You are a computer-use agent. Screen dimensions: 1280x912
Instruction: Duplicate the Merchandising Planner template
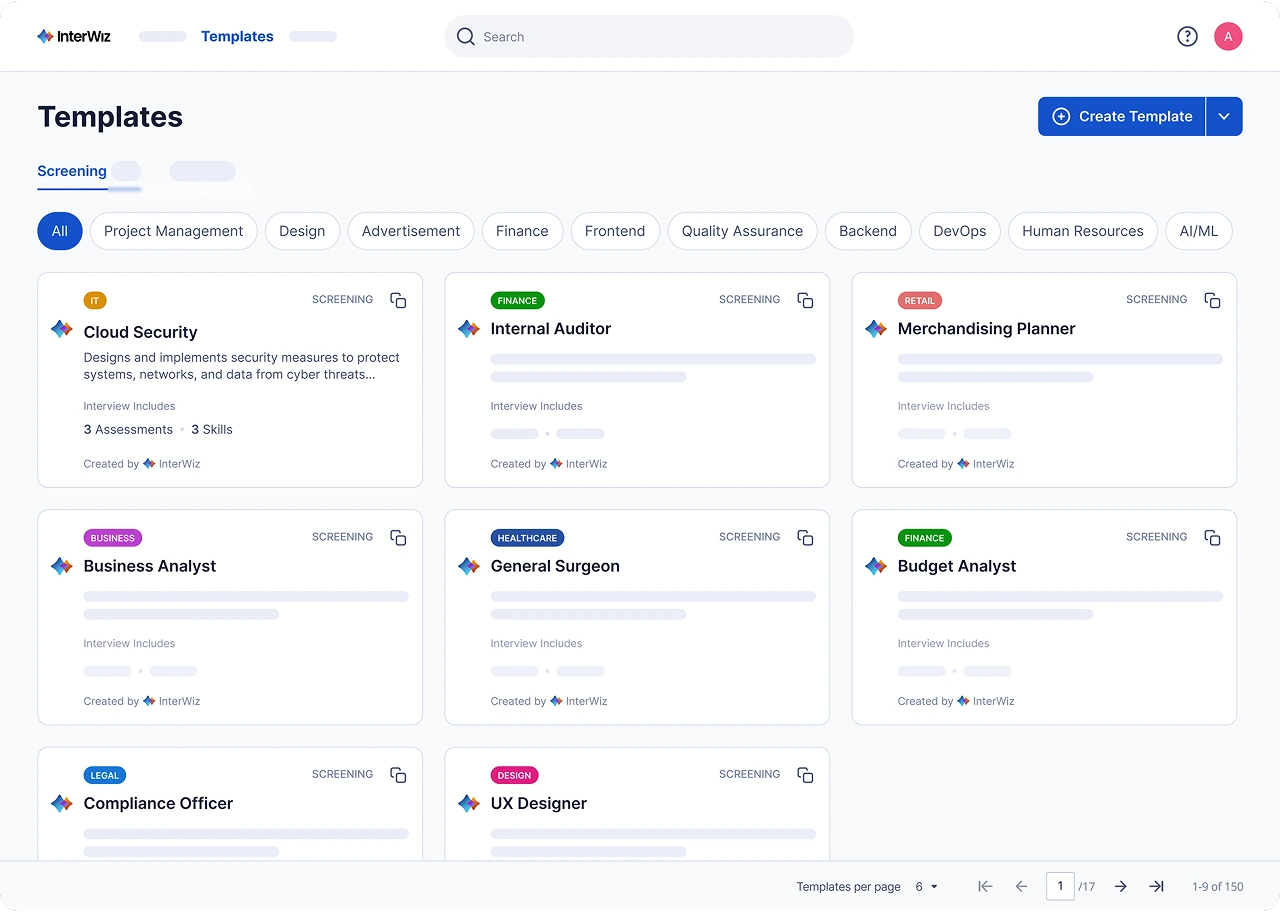[1212, 300]
